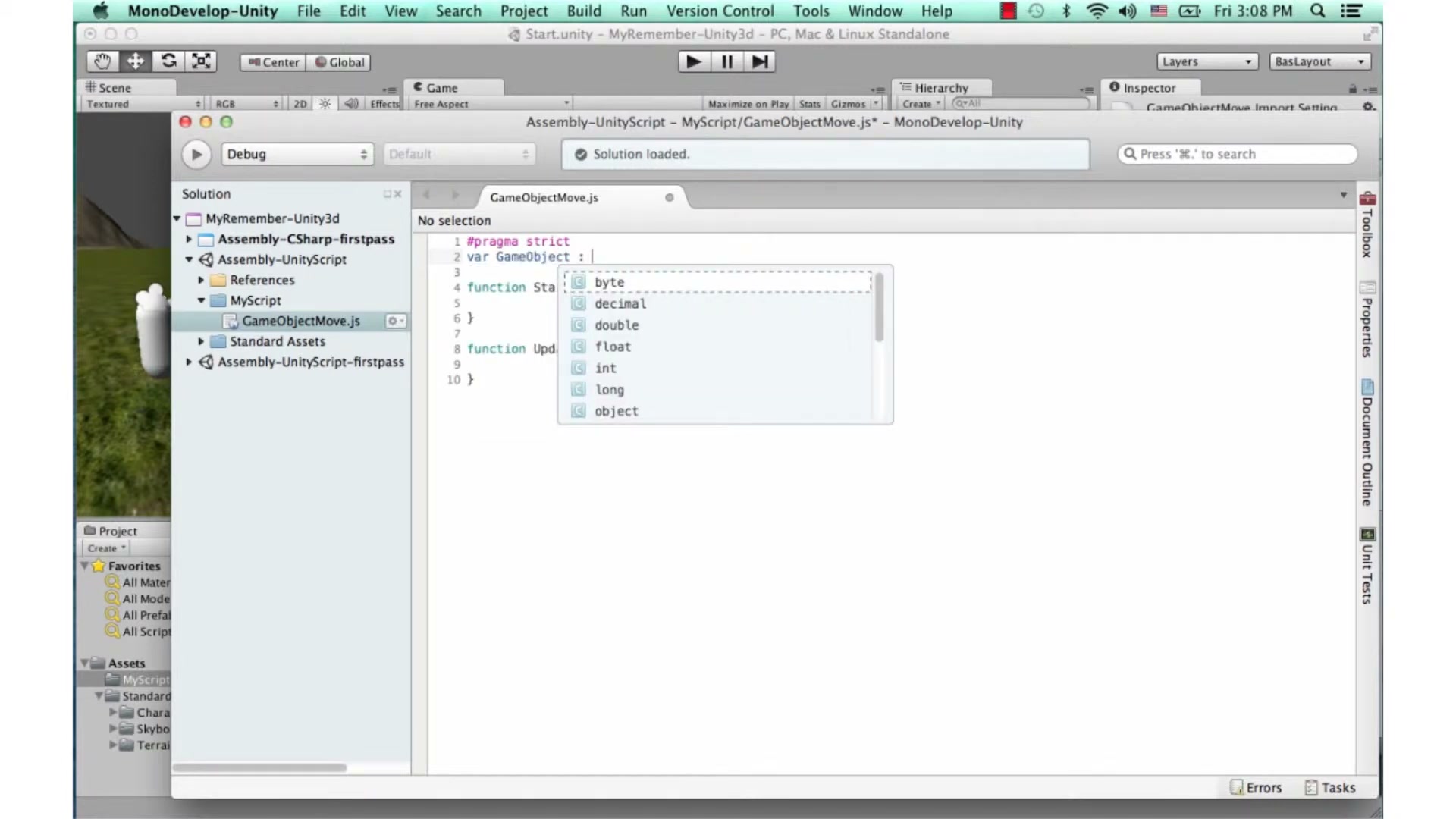Screen dimensions: 1456x819
Task: Open the editor document list dropdown arrow
Action: click(1343, 195)
